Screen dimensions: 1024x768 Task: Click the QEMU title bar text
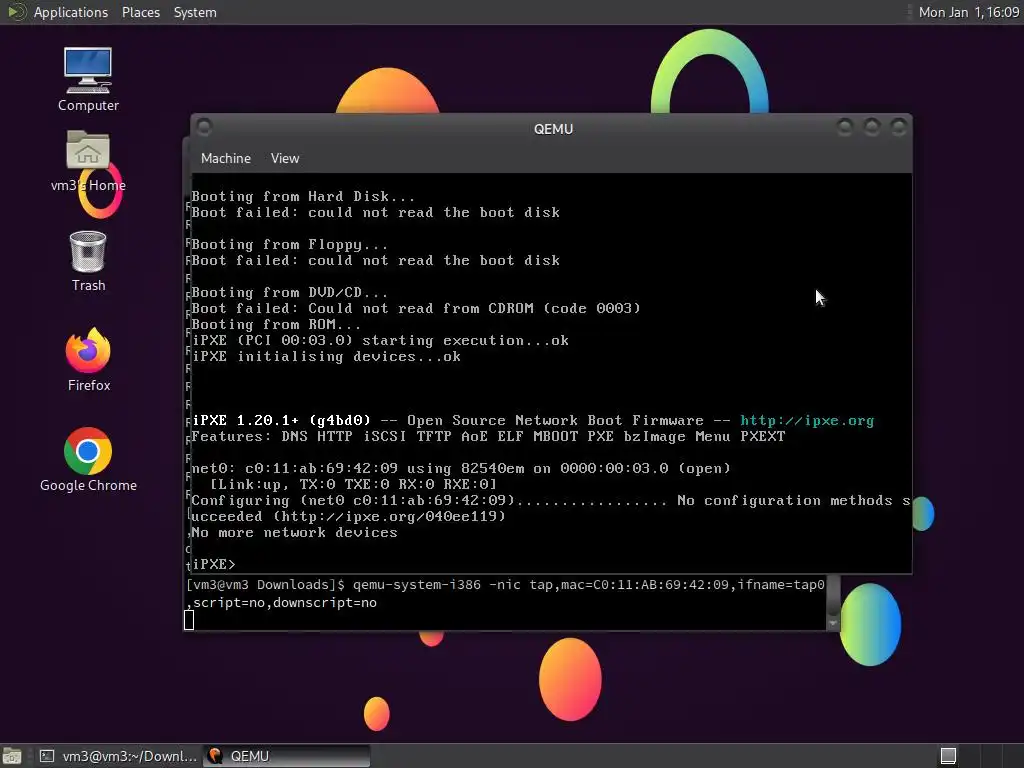click(x=553, y=129)
